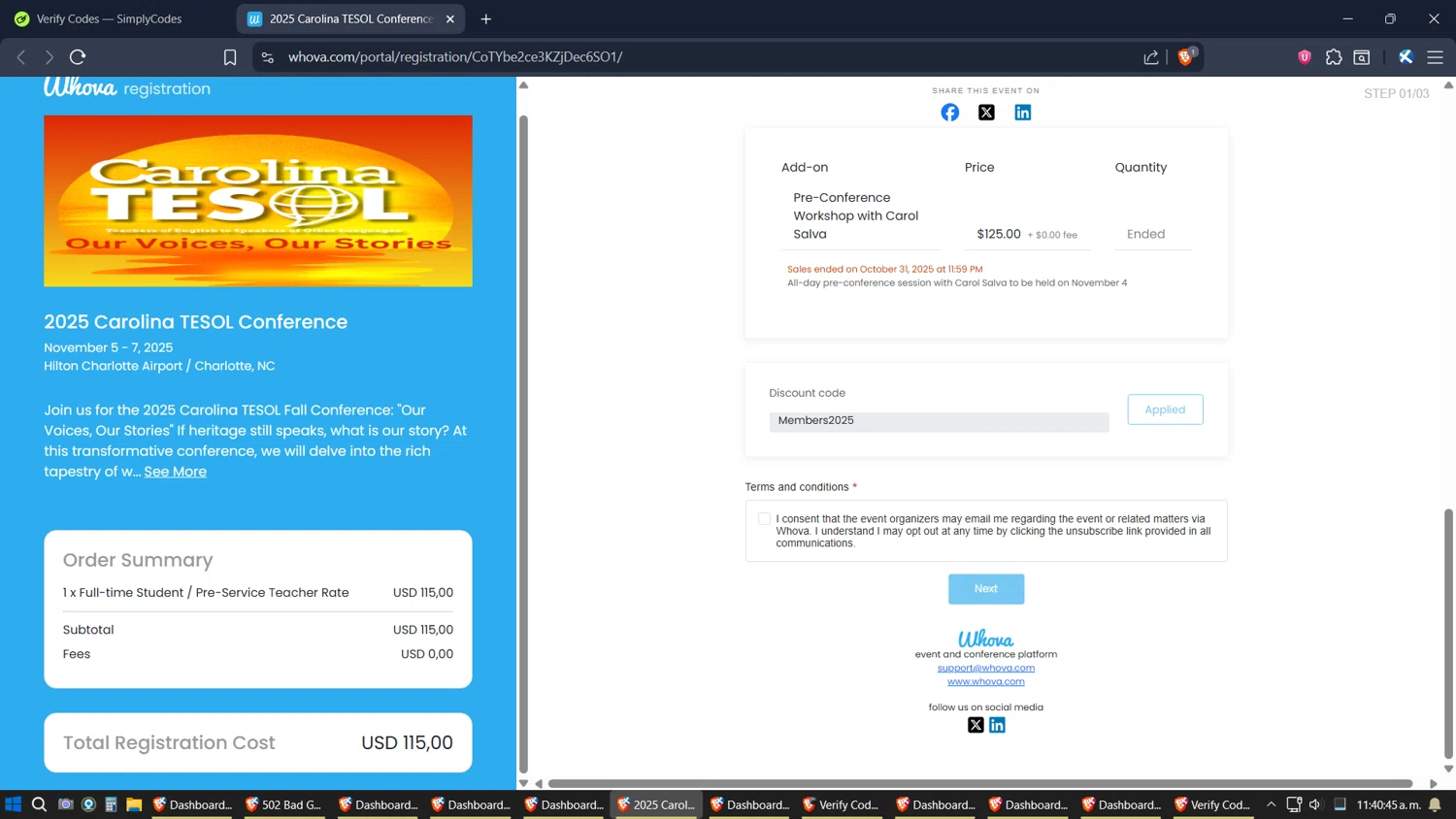This screenshot has height=819, width=1456.
Task: Open site settings icon in address bar
Action: pos(268,57)
